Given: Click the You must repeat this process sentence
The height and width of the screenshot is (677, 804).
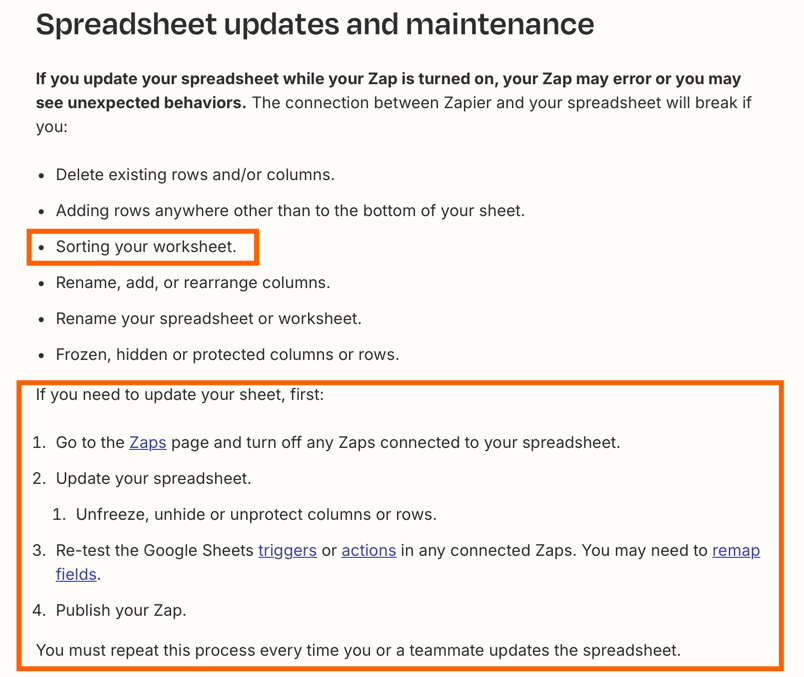Looking at the screenshot, I should 358,650.
